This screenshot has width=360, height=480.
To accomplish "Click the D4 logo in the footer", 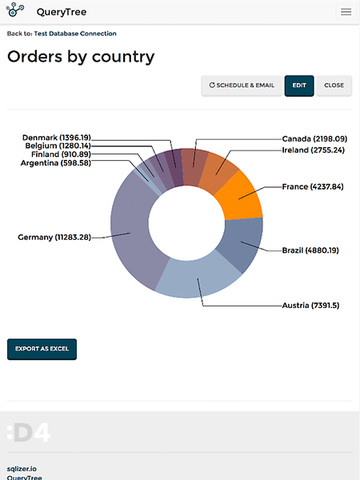I will click(x=29, y=432).
